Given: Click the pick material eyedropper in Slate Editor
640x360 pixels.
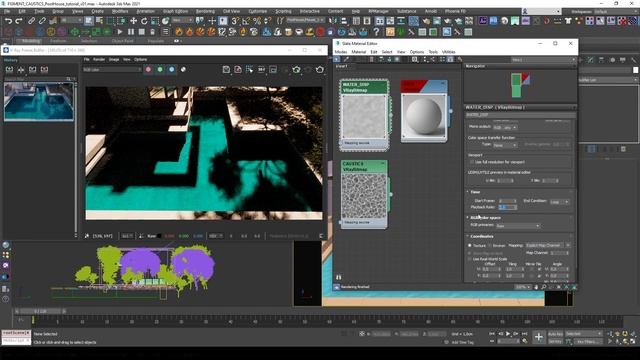Looking at the screenshot, I should point(346,60).
